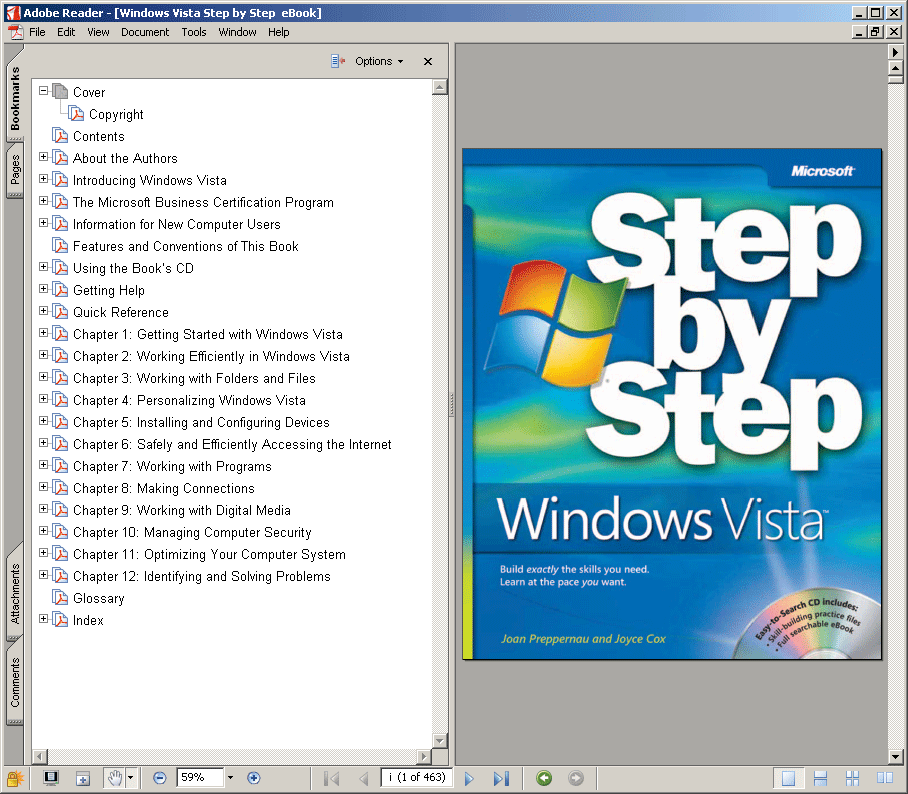Go to Chapter 6: Safely and Efficiently Accessing the Internet
The width and height of the screenshot is (908, 794).
coord(232,444)
